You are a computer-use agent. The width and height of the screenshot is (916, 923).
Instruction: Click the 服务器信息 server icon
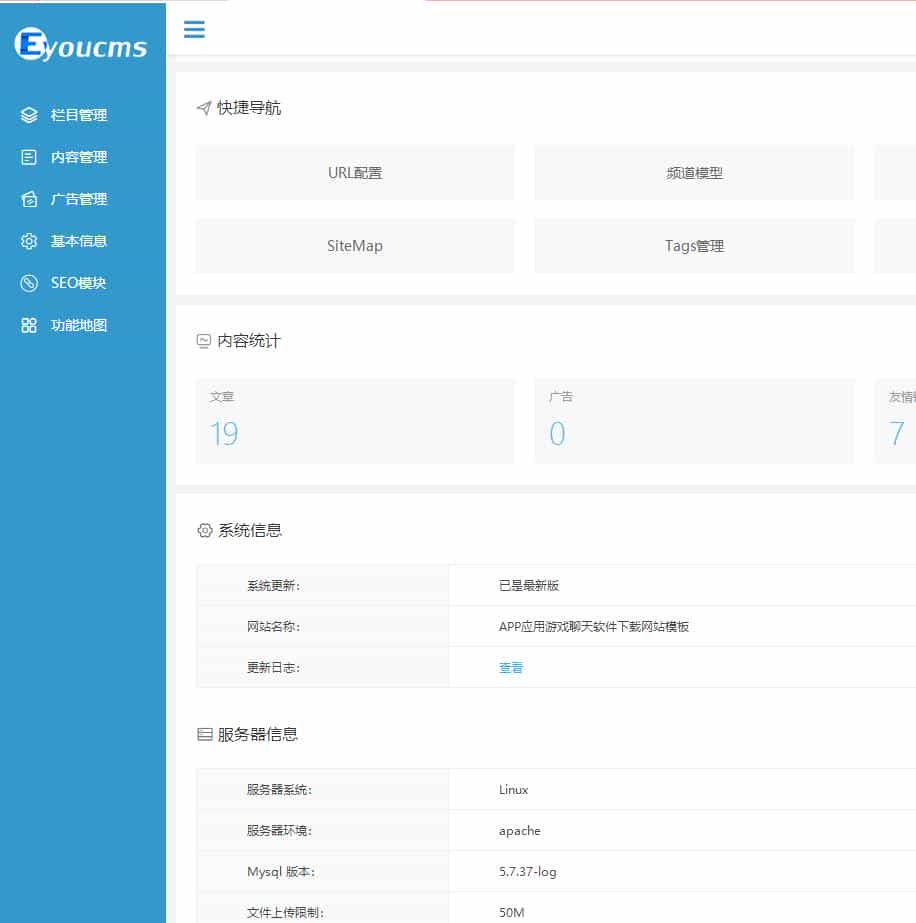(x=204, y=734)
